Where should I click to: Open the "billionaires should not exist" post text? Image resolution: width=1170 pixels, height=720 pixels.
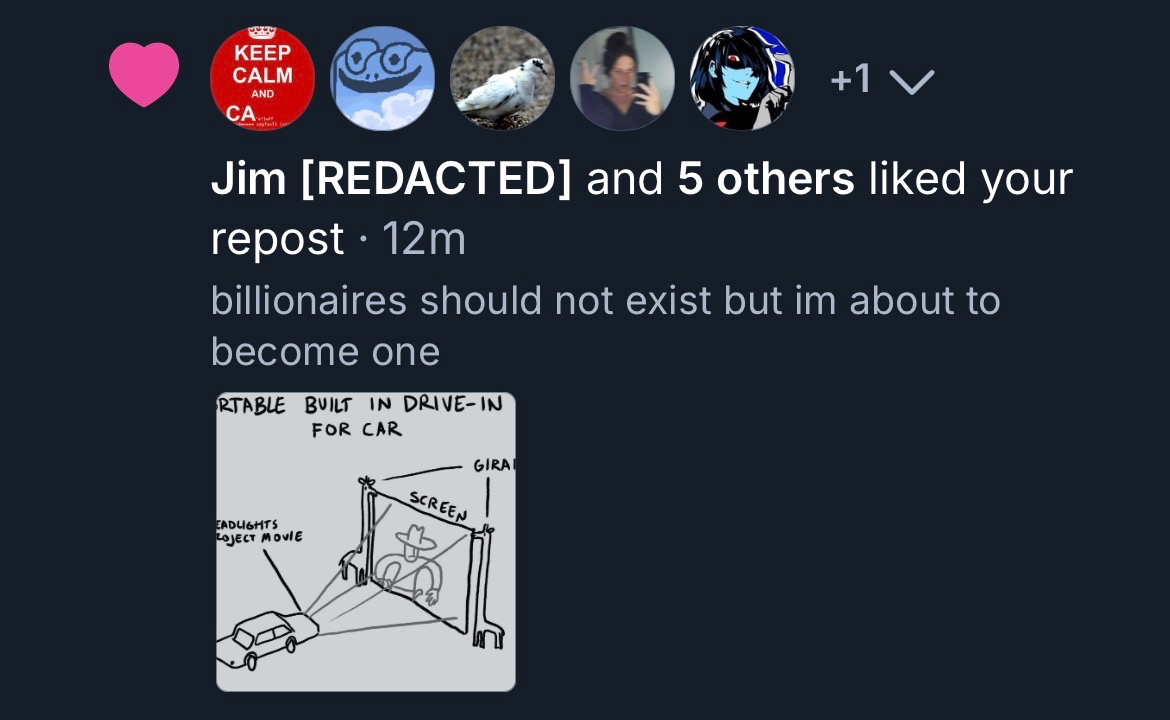[x=605, y=325]
